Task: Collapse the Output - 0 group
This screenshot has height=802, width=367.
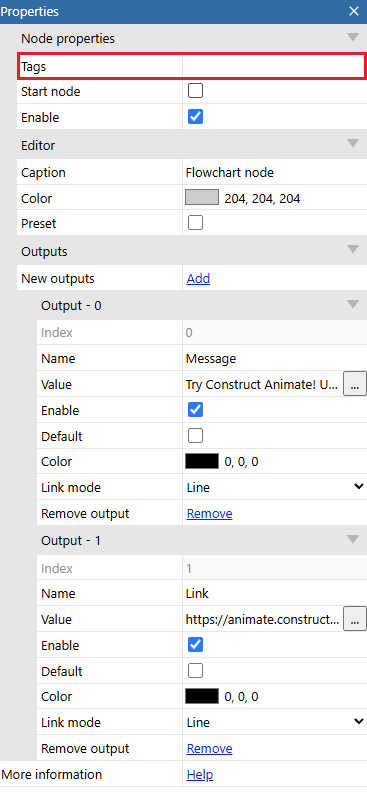Action: point(353,305)
